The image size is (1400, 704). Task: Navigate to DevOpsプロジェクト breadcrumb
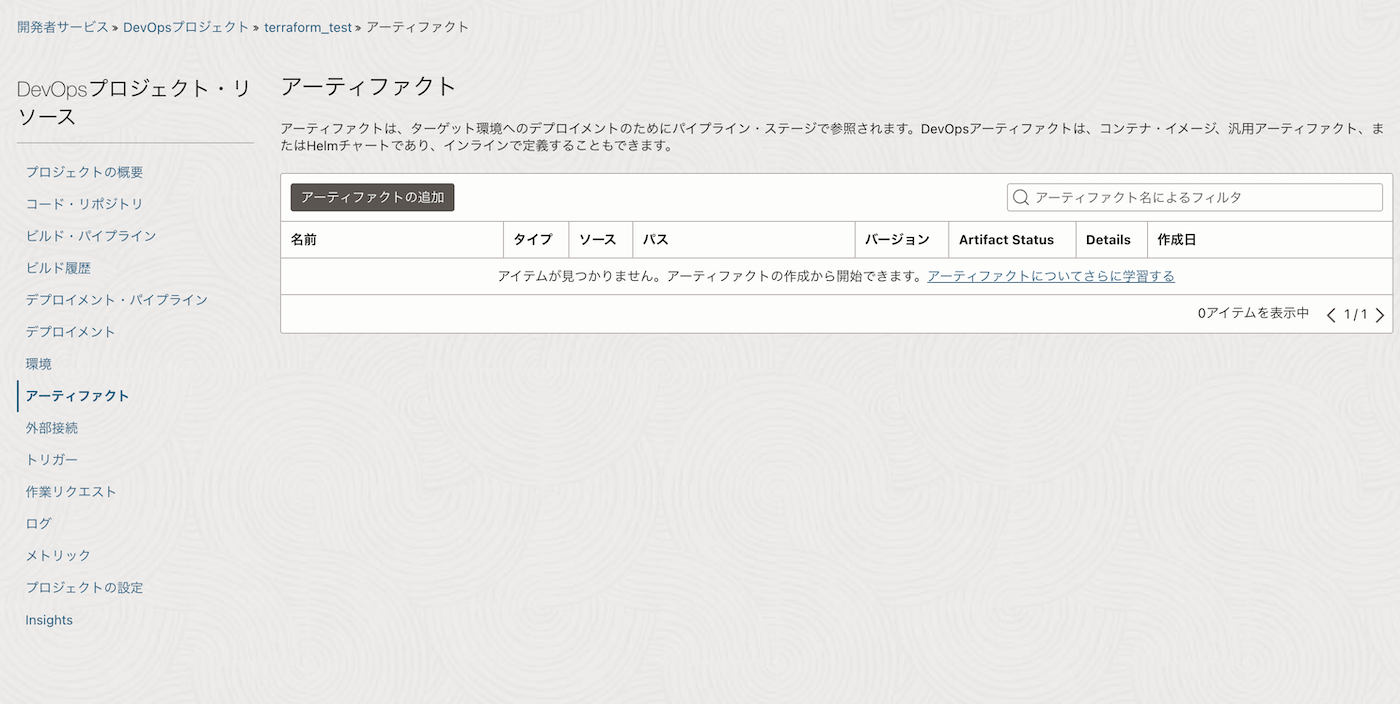point(186,28)
